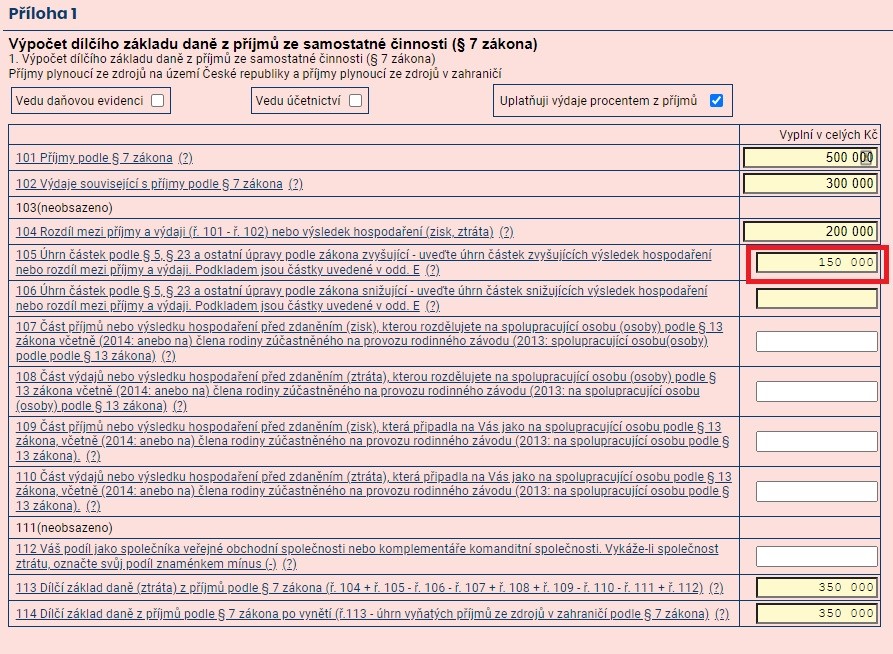Enable the 'Vedu účetnictví' checkbox
This screenshot has height=654, width=893.
355,101
